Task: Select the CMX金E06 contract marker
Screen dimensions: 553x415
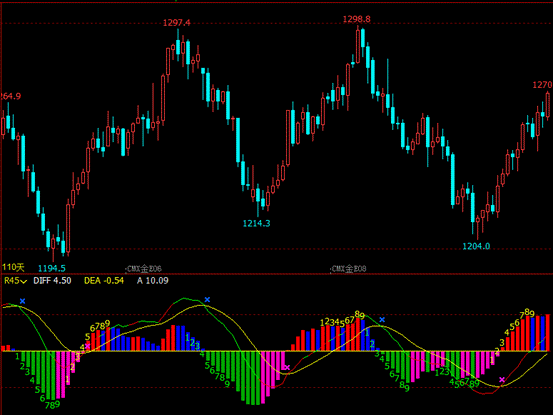Action: click(143, 269)
